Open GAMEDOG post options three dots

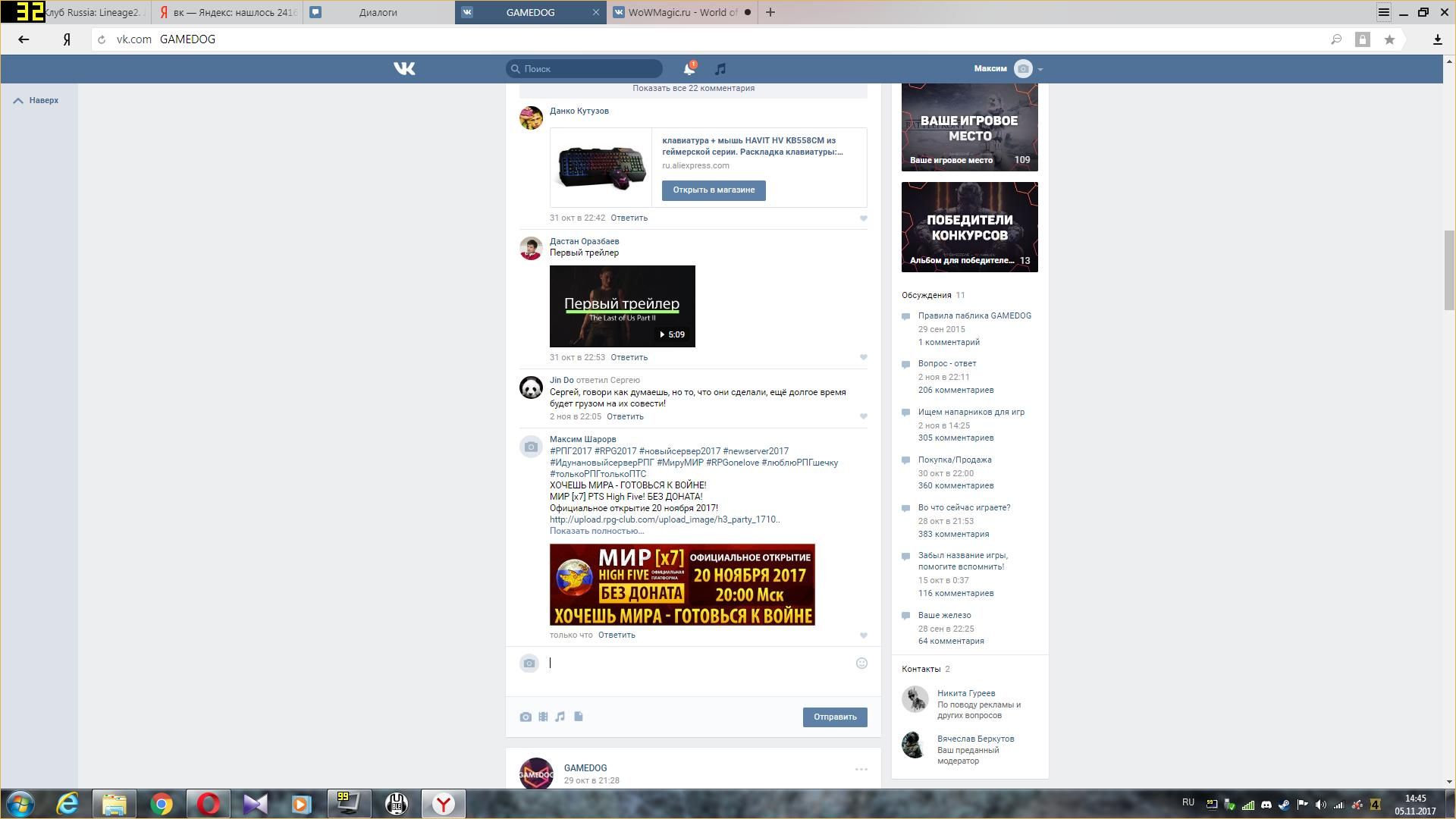pos(861,769)
